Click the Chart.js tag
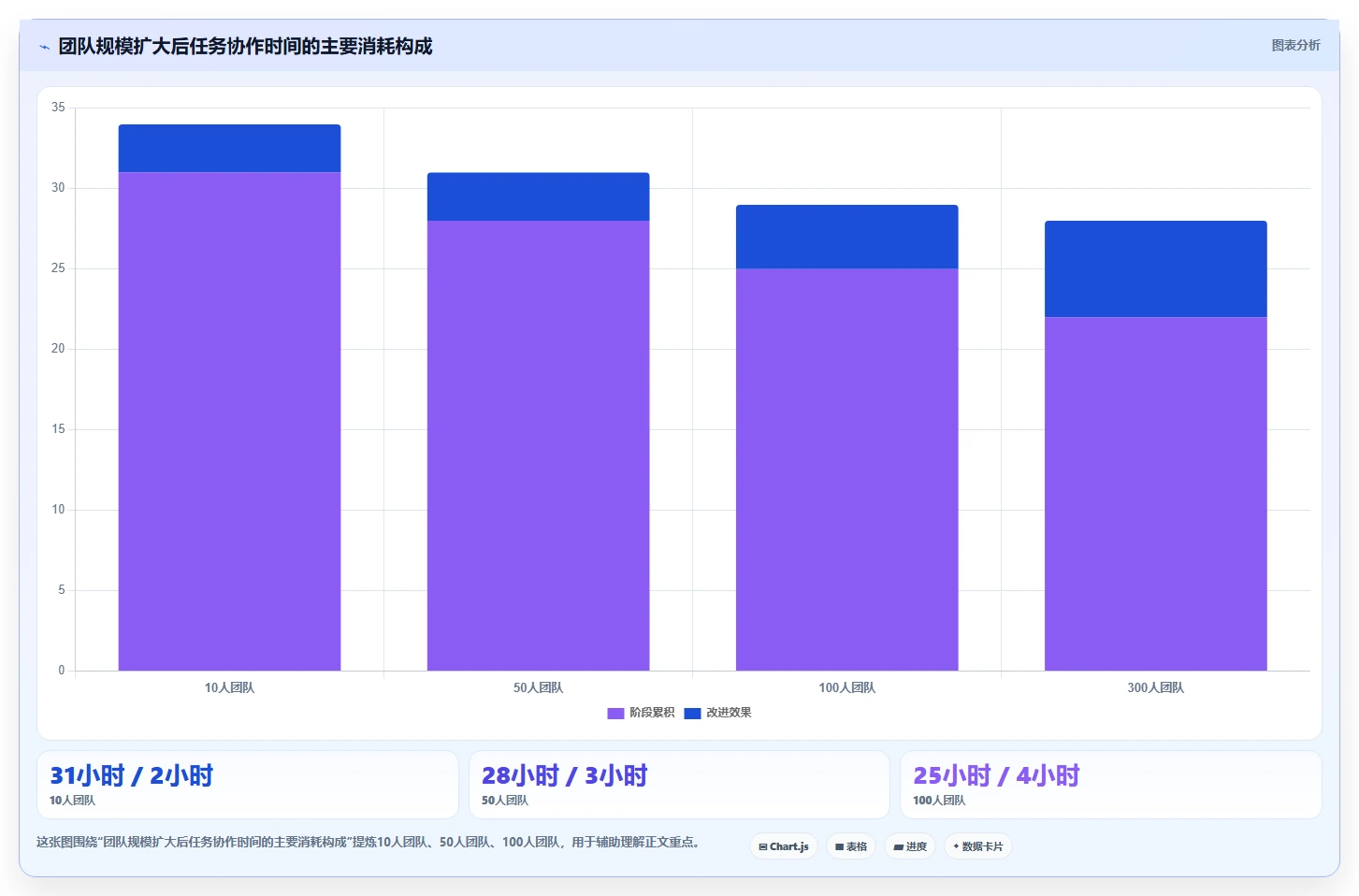Screen dimensions: 1359x896 (784, 846)
